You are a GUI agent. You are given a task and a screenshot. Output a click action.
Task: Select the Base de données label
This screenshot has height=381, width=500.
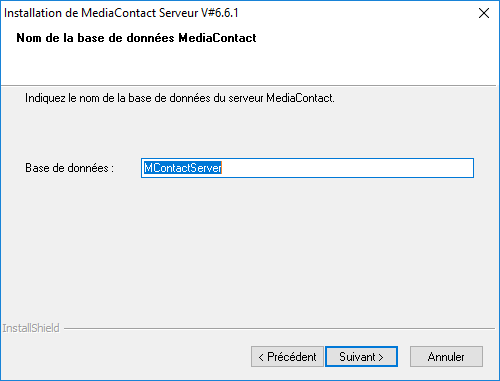(x=69, y=168)
